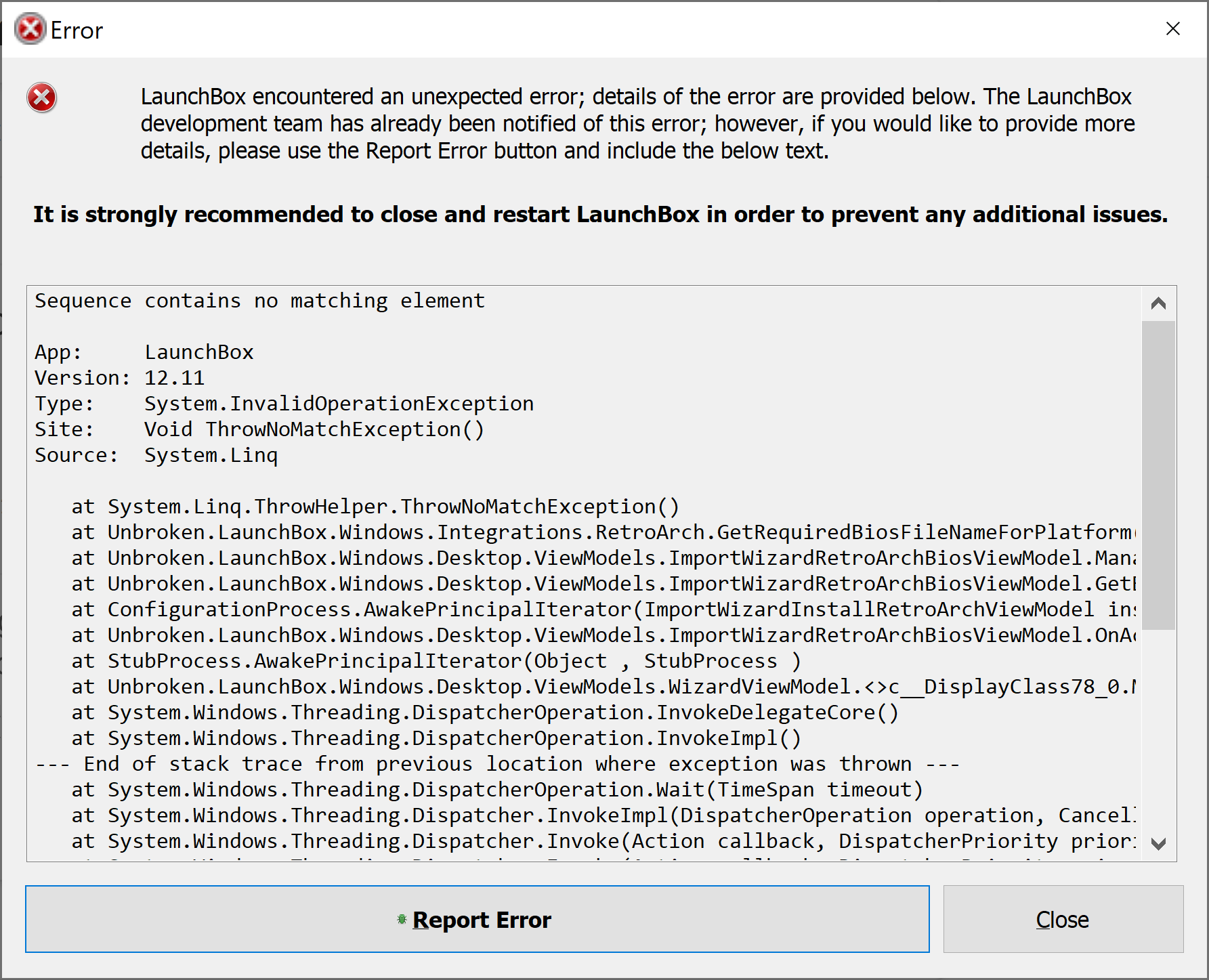1209x980 pixels.
Task: Click the scroll down arrow of error details
Action: [x=1158, y=844]
